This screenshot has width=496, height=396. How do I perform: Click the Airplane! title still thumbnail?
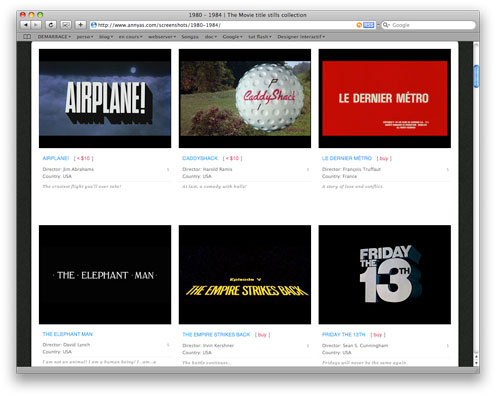point(105,98)
